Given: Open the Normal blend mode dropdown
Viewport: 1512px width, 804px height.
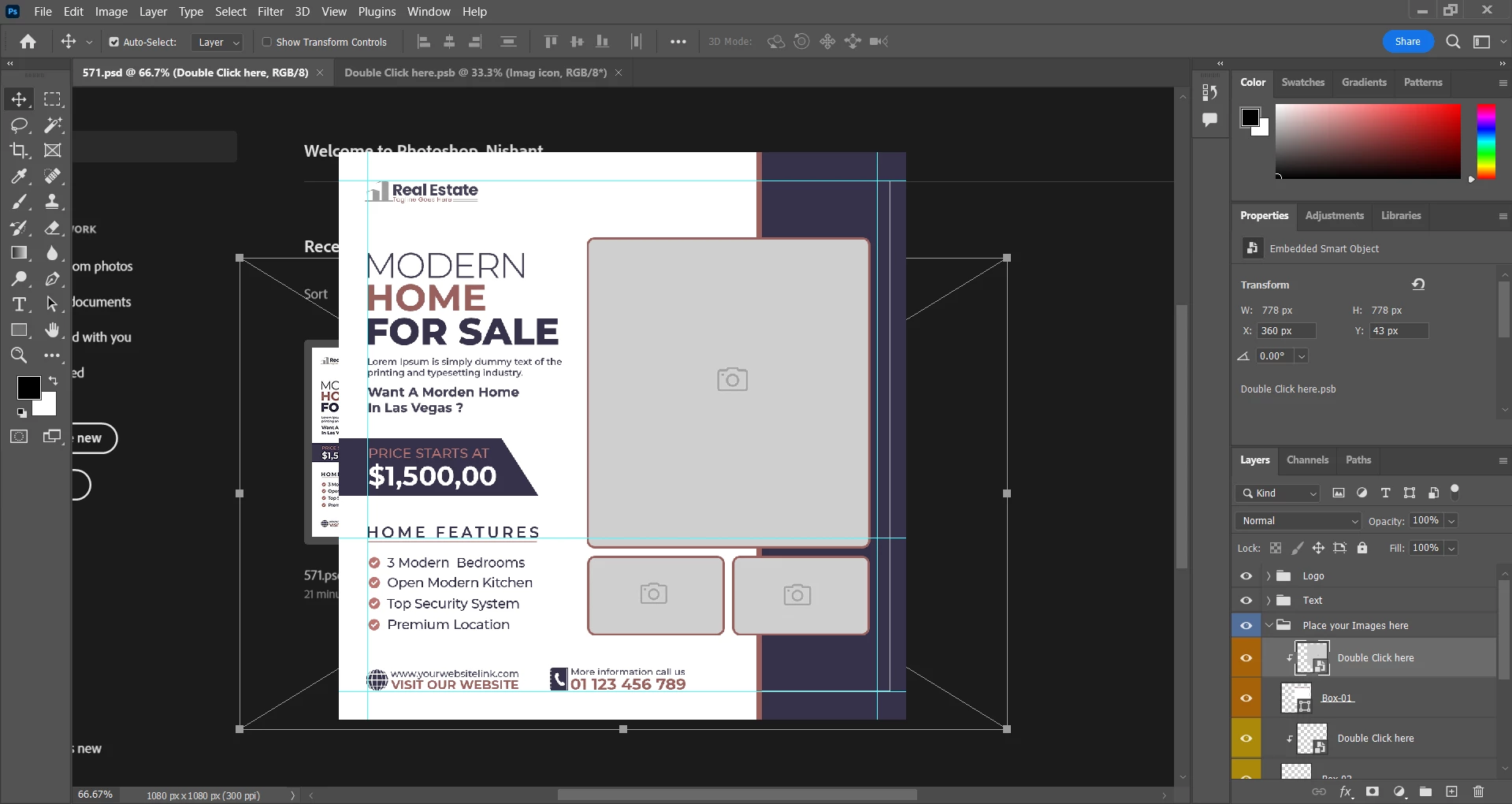Looking at the screenshot, I should click(x=1298, y=521).
